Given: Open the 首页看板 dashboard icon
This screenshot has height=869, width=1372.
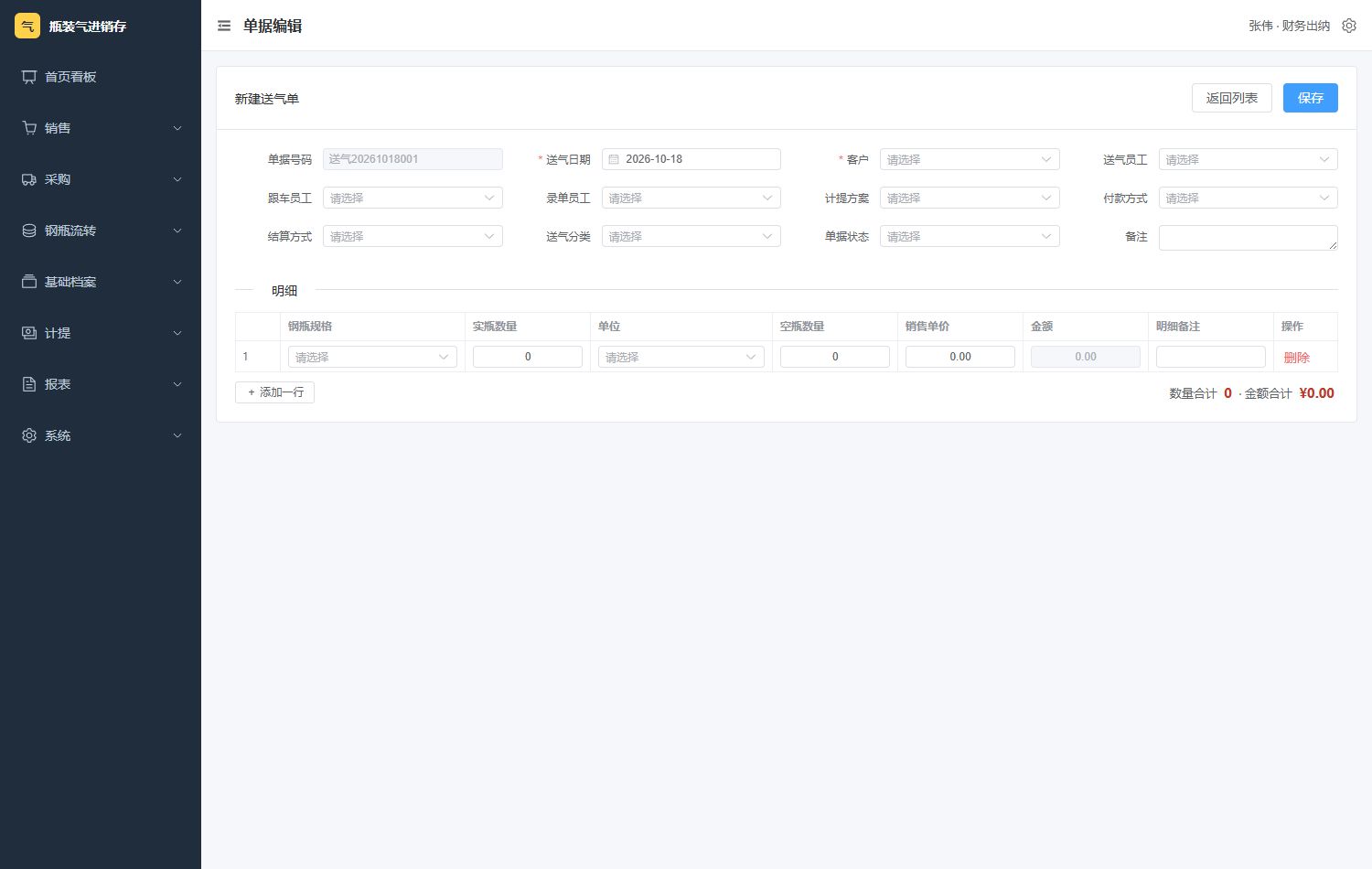Looking at the screenshot, I should pos(29,77).
